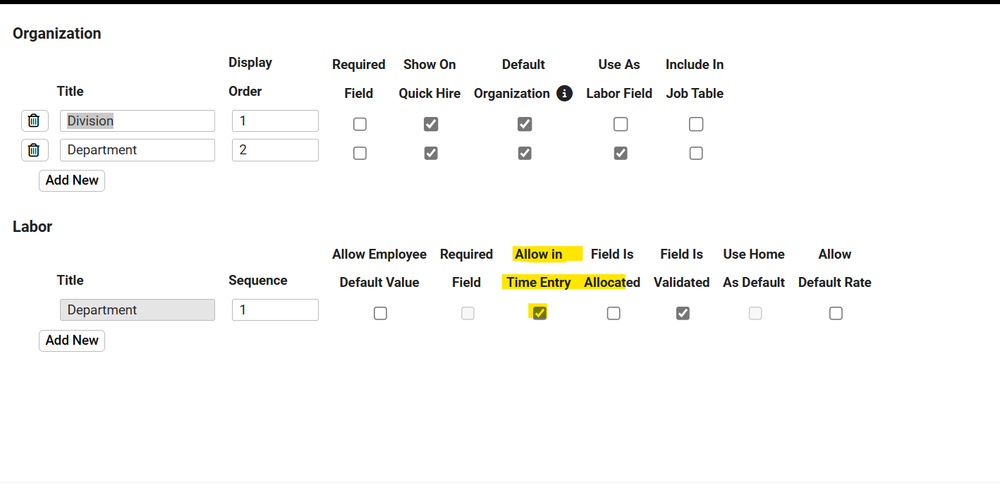Click trash icon beside Department row
This screenshot has height=485, width=1000.
33,150
